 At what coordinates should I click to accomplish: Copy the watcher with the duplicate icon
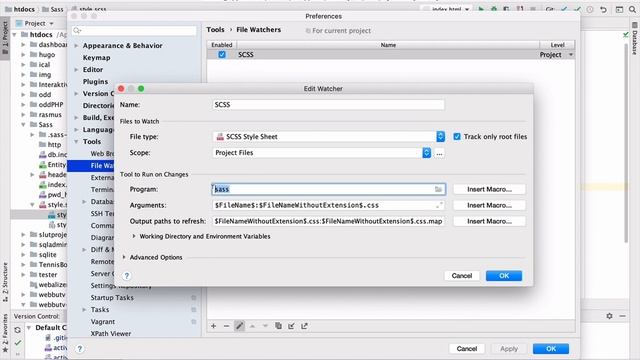(278, 326)
